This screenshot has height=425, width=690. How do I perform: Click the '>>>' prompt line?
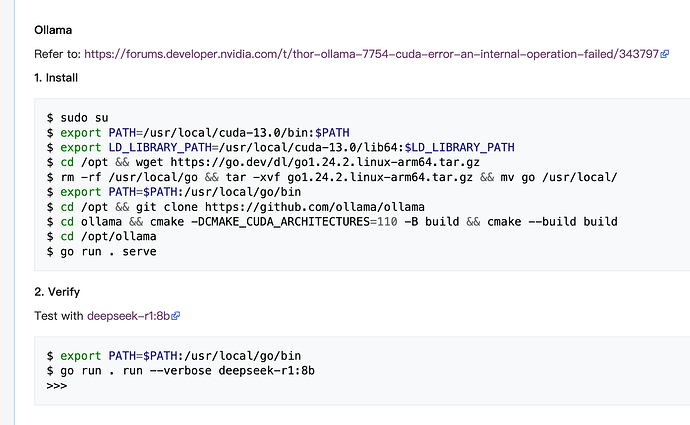57,386
